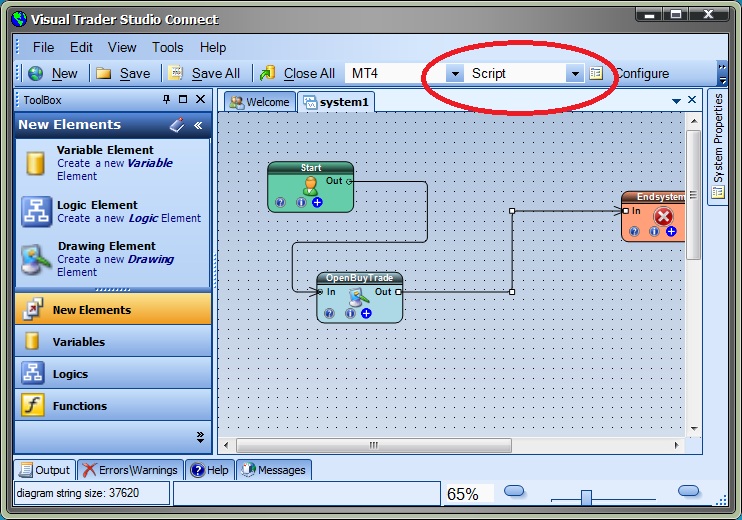742x520 pixels.
Task: Open the Variables toolbox section
Action: [x=113, y=341]
